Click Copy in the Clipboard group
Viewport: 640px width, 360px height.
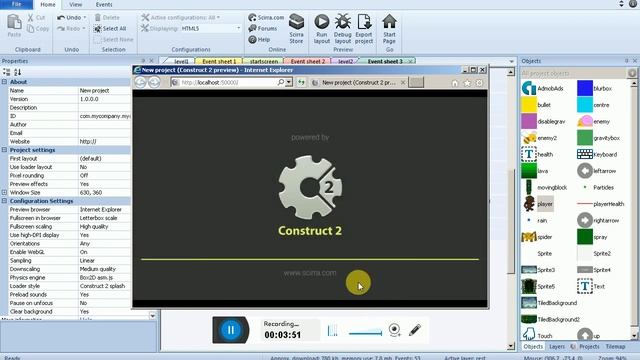coord(38,29)
